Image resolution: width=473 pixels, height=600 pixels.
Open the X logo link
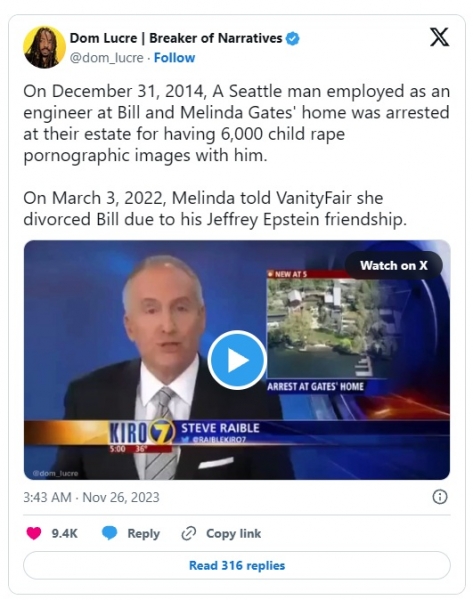click(439, 37)
